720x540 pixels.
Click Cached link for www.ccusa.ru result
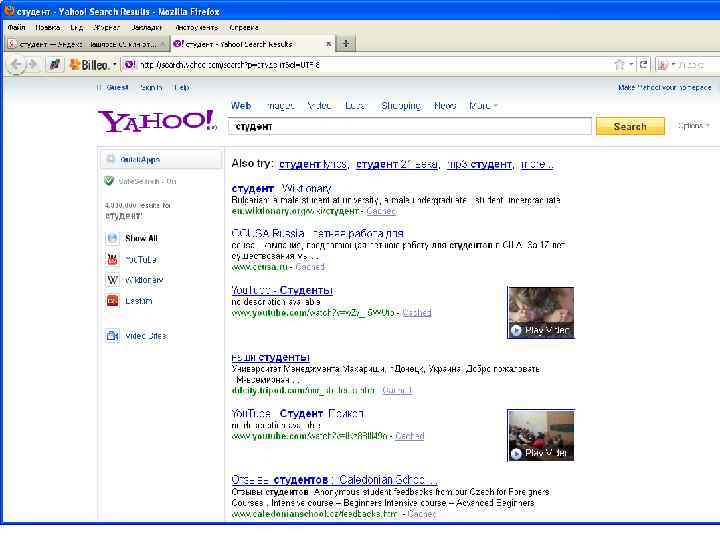310,267
